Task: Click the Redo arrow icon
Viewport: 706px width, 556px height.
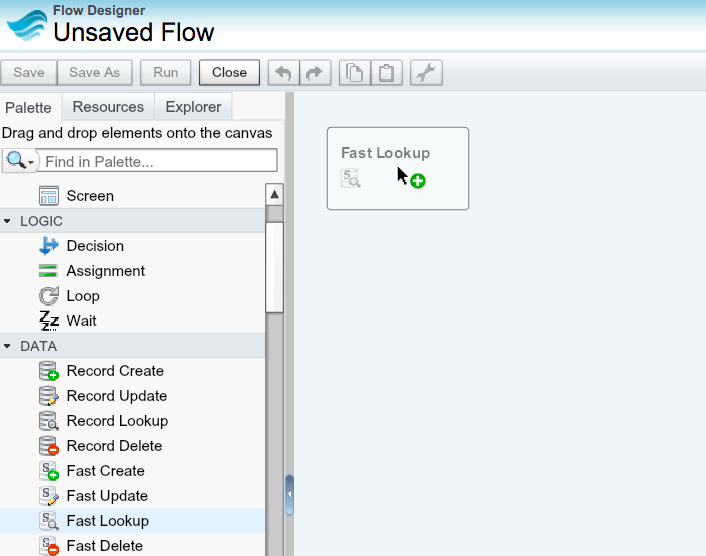Action: tap(315, 73)
